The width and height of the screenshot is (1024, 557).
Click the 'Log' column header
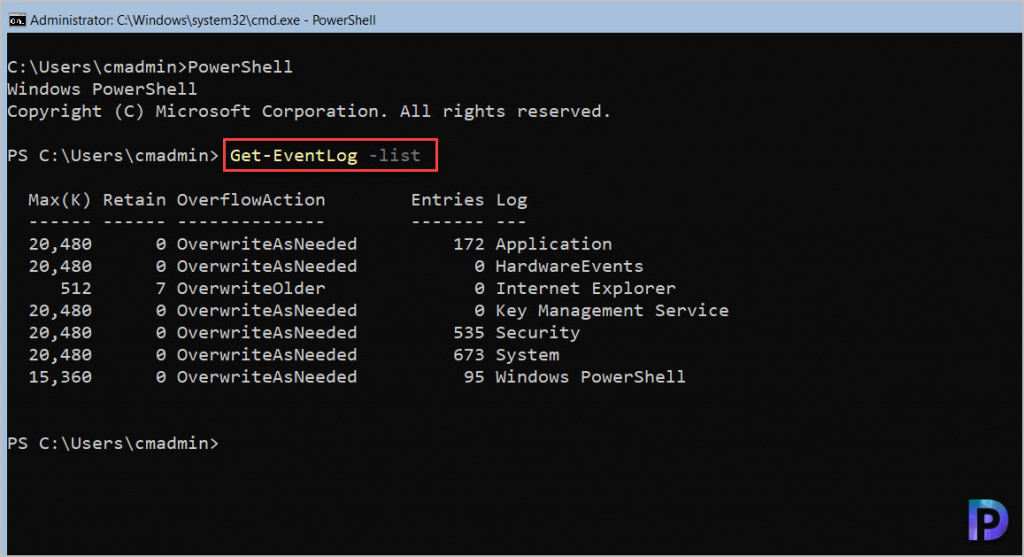click(511, 200)
